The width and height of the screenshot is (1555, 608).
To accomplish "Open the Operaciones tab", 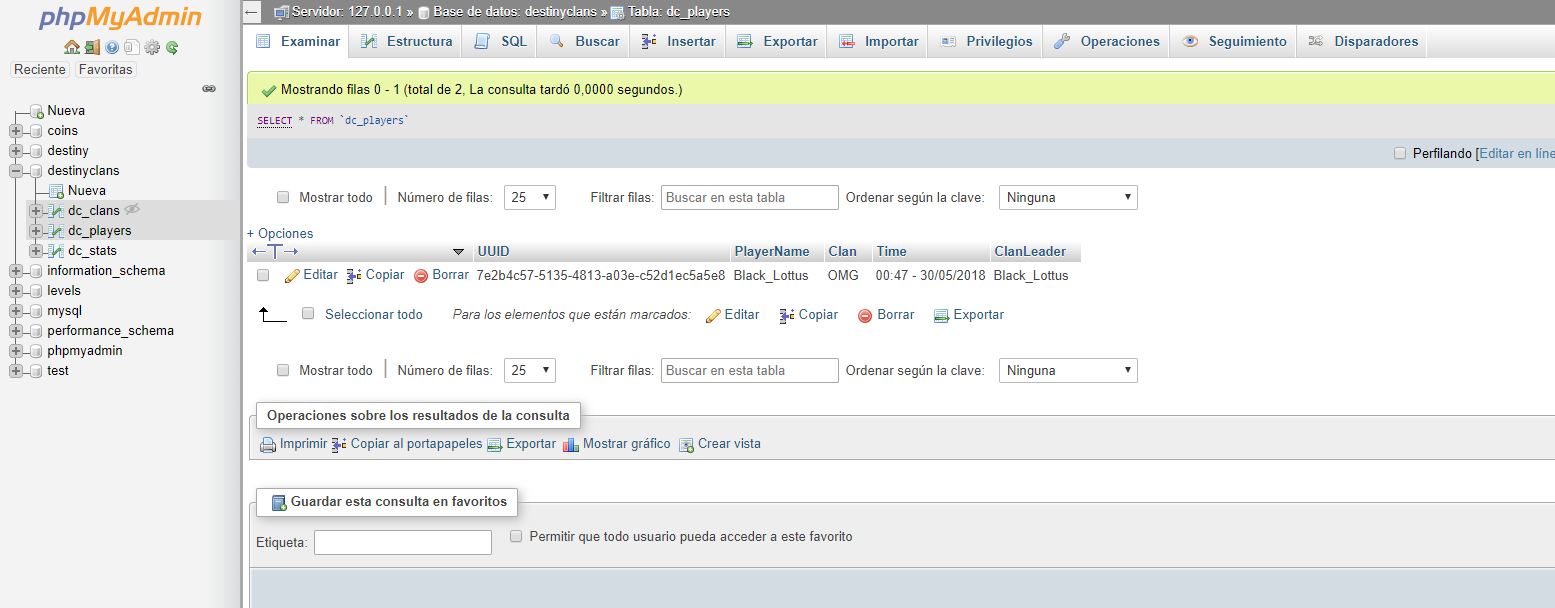I will [1107, 41].
